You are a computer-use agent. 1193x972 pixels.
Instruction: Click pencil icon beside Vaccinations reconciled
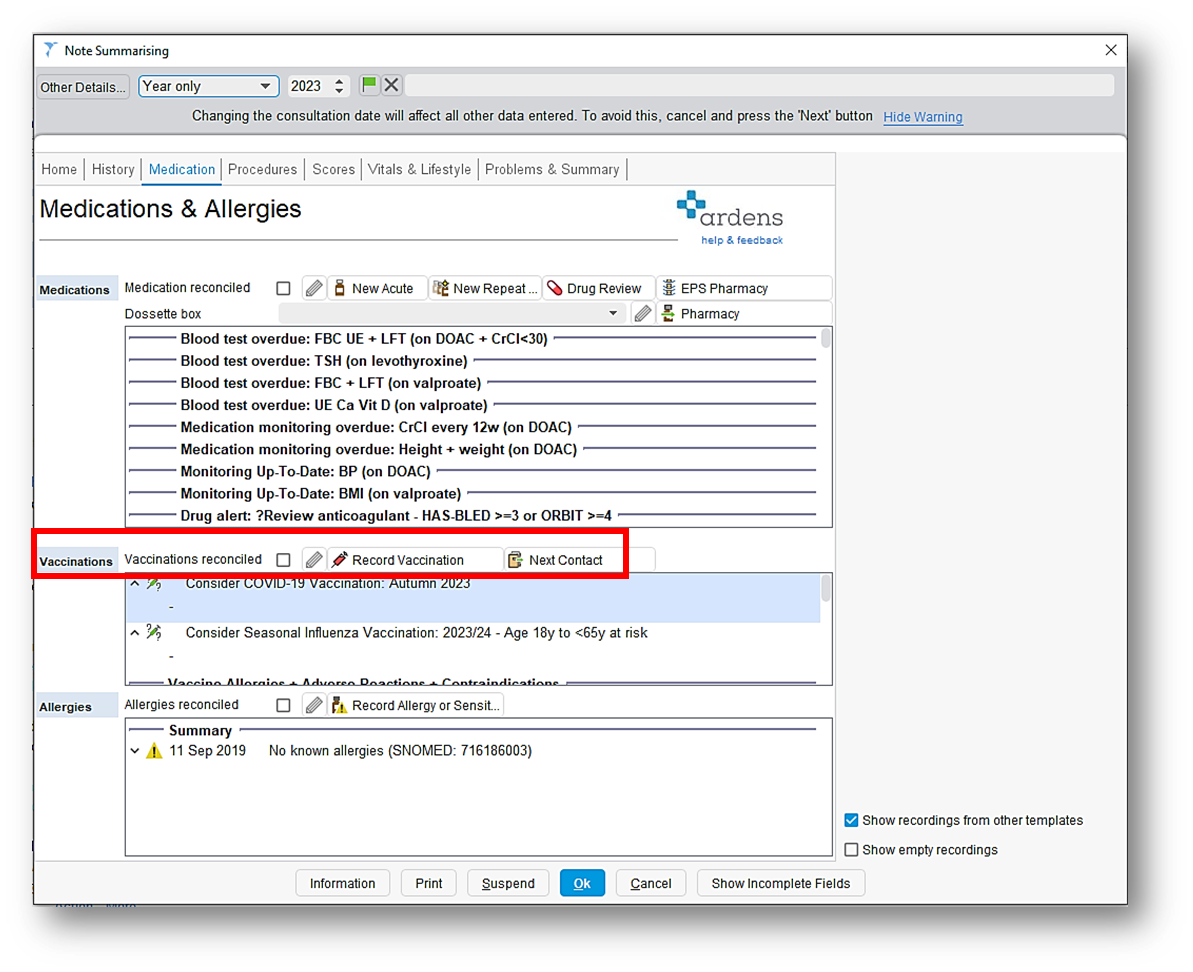[x=313, y=560]
